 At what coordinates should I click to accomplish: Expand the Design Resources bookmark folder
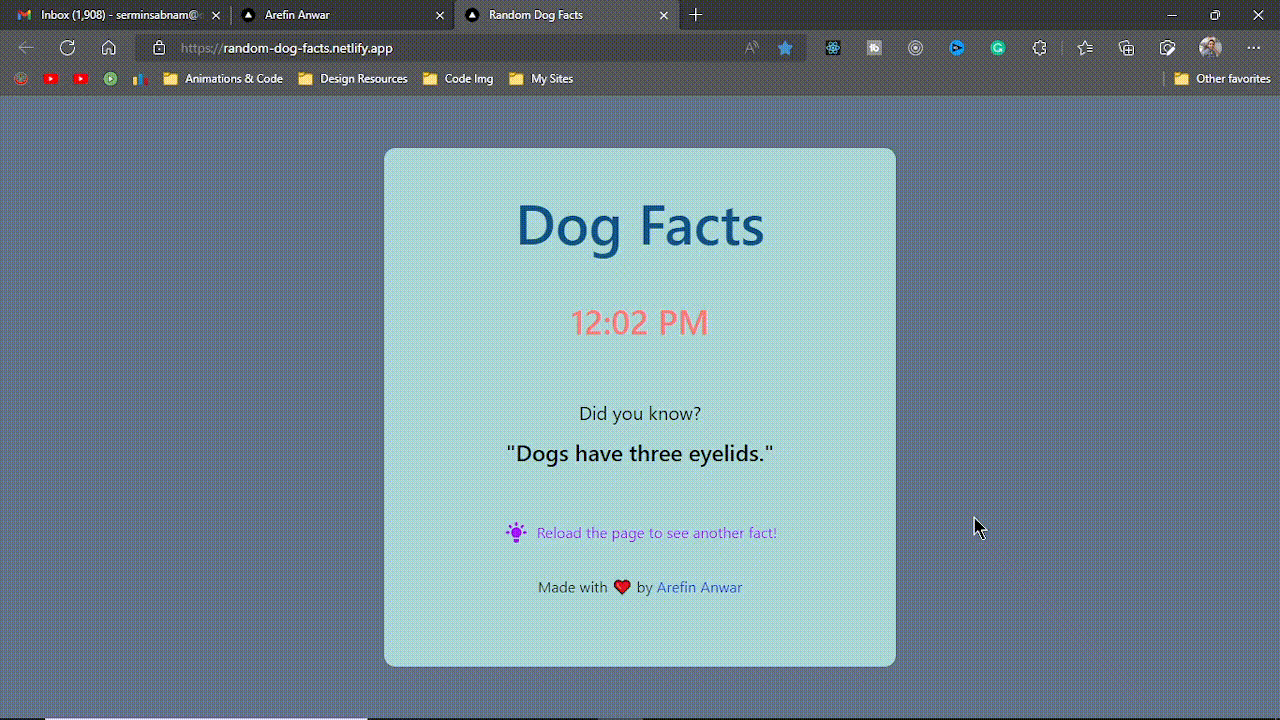tap(353, 79)
